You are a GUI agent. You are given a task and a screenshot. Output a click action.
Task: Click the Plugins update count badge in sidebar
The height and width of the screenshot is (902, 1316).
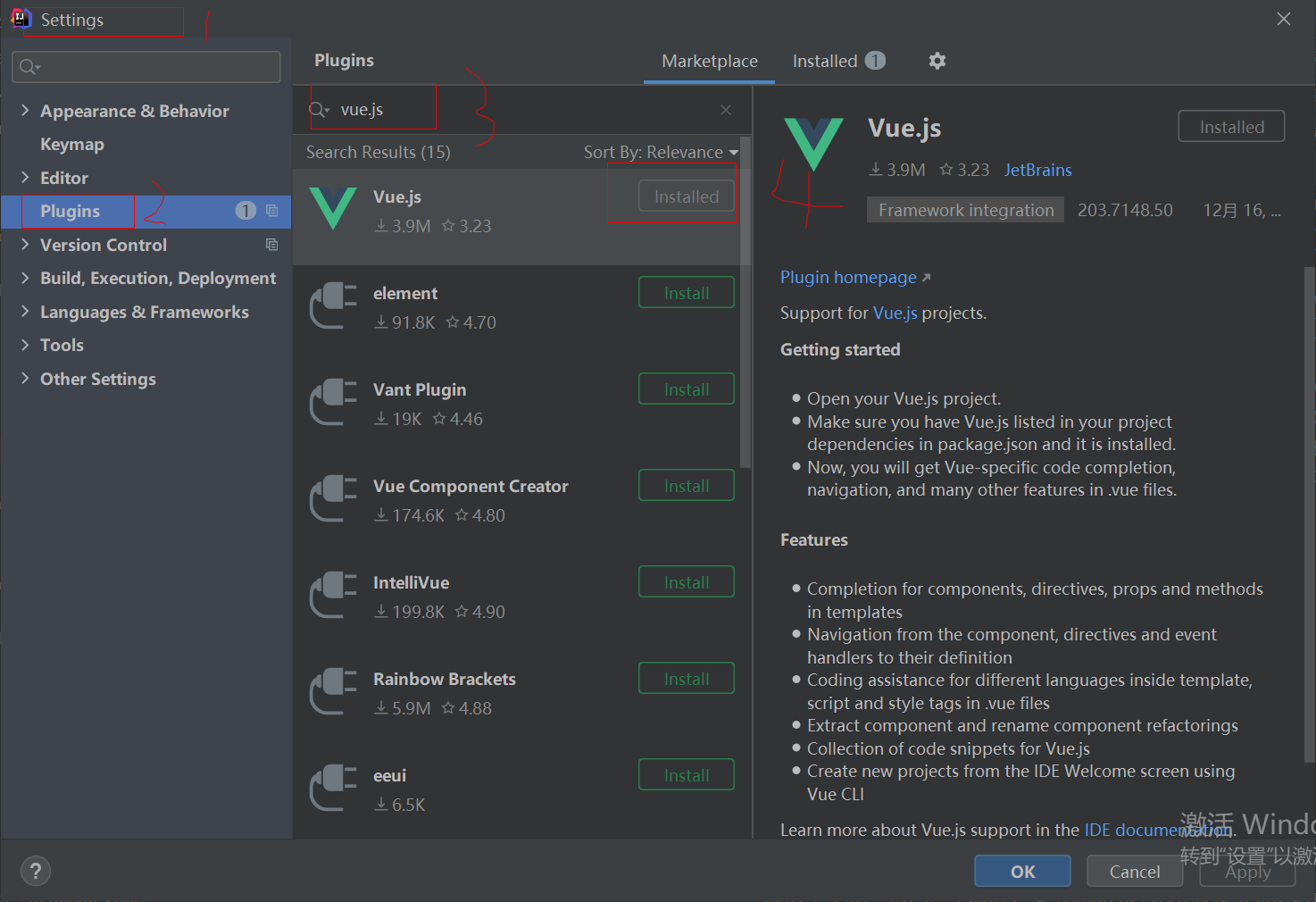(246, 210)
